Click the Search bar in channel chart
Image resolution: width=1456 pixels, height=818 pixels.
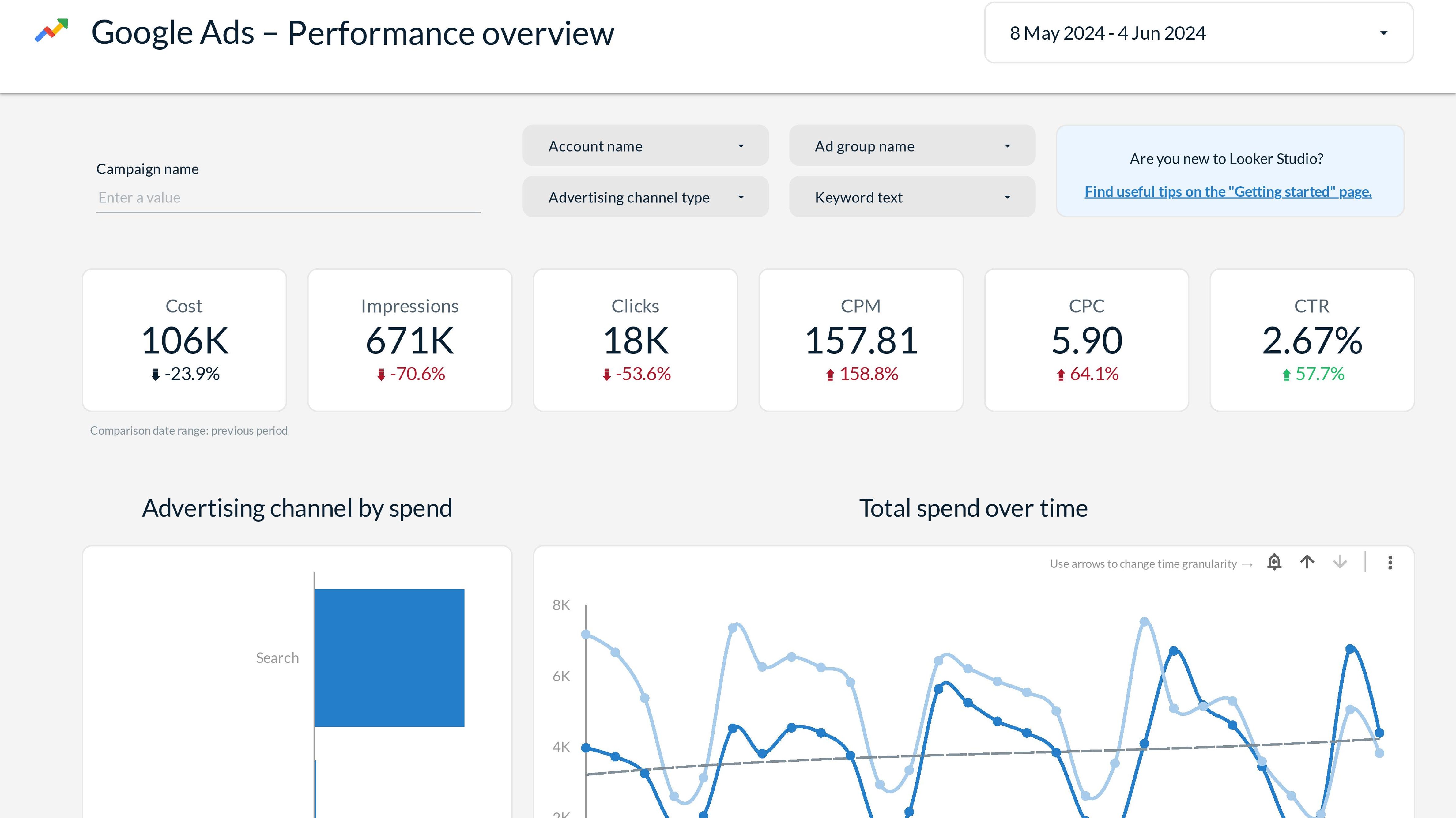point(389,658)
